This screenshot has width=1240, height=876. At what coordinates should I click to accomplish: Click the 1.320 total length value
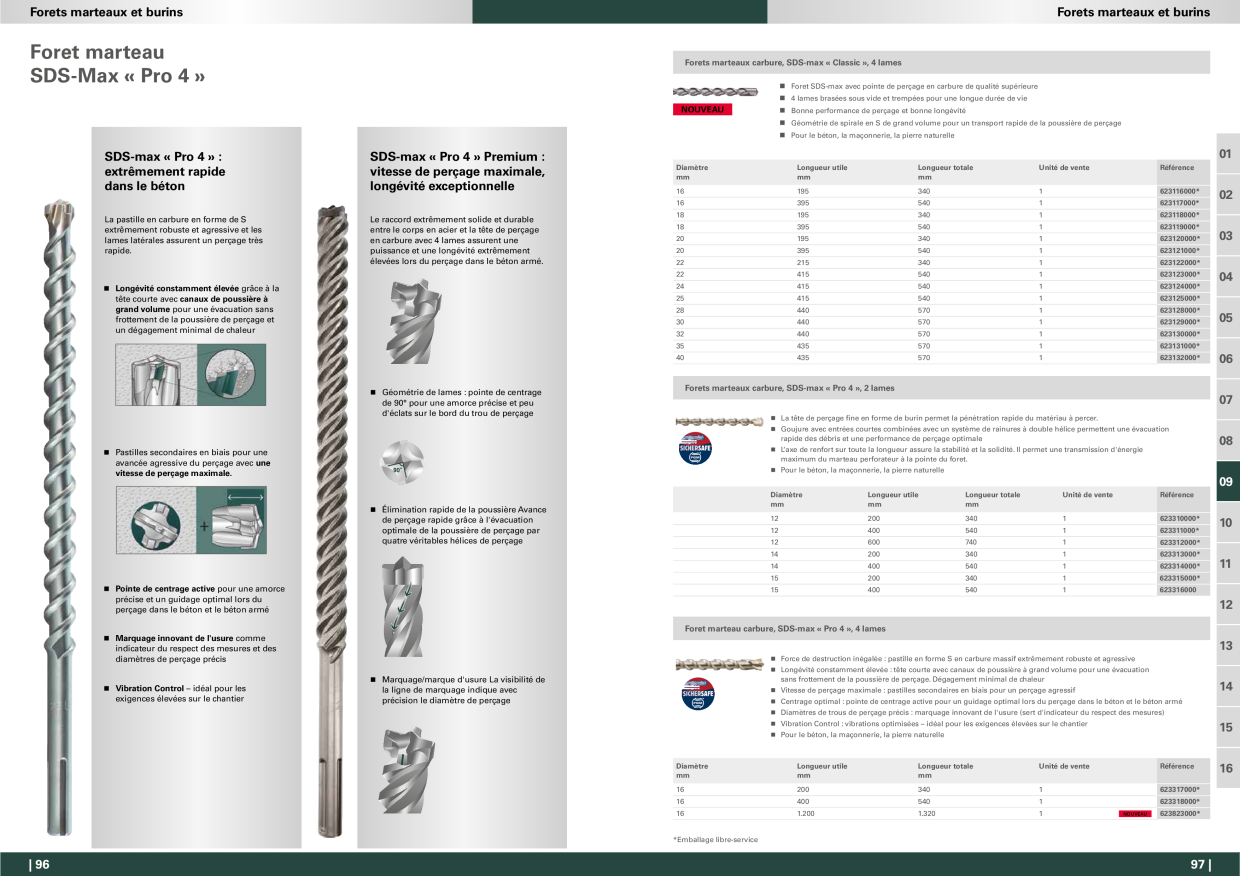927,814
